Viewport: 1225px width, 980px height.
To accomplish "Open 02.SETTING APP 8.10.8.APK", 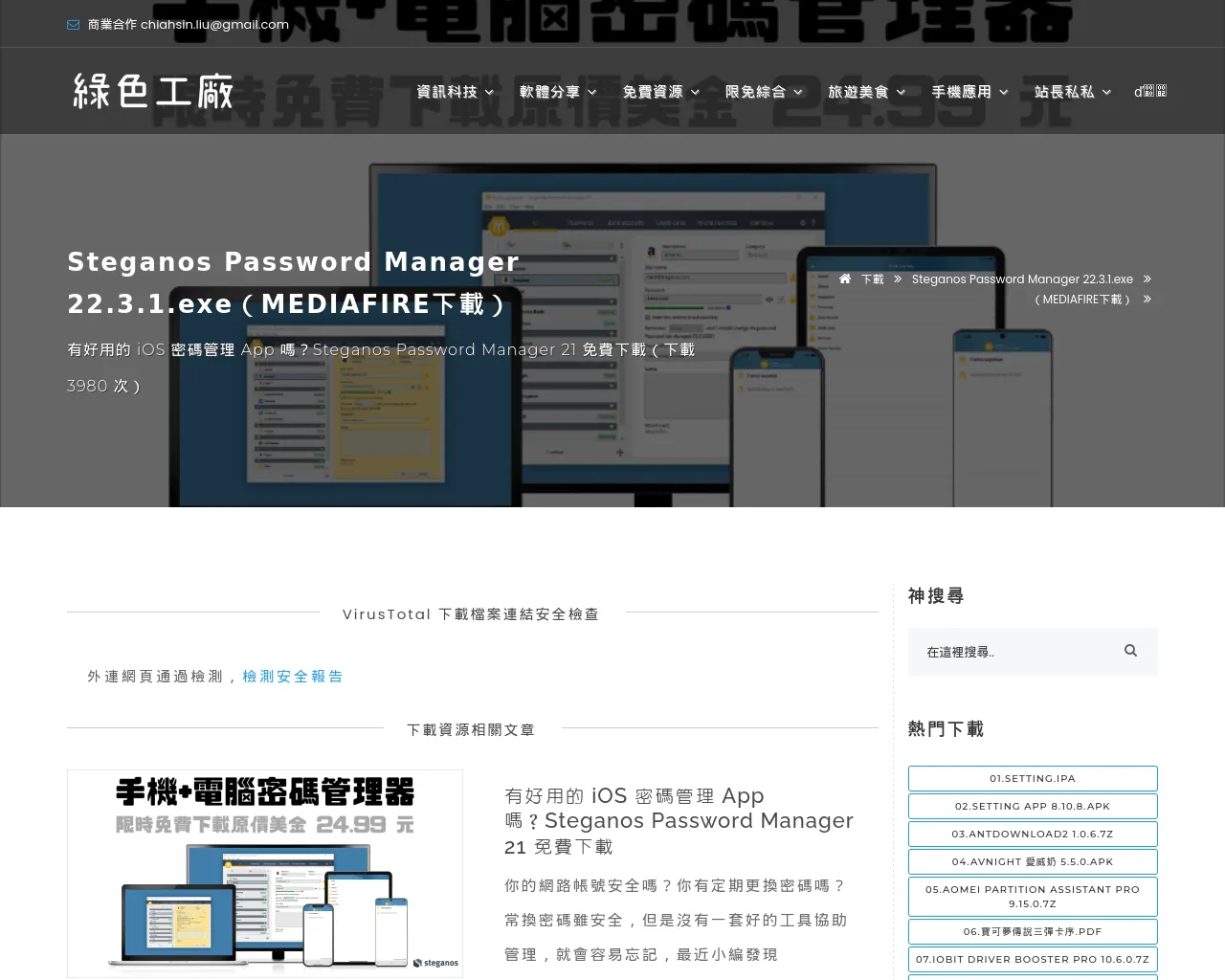I will click(x=1033, y=807).
